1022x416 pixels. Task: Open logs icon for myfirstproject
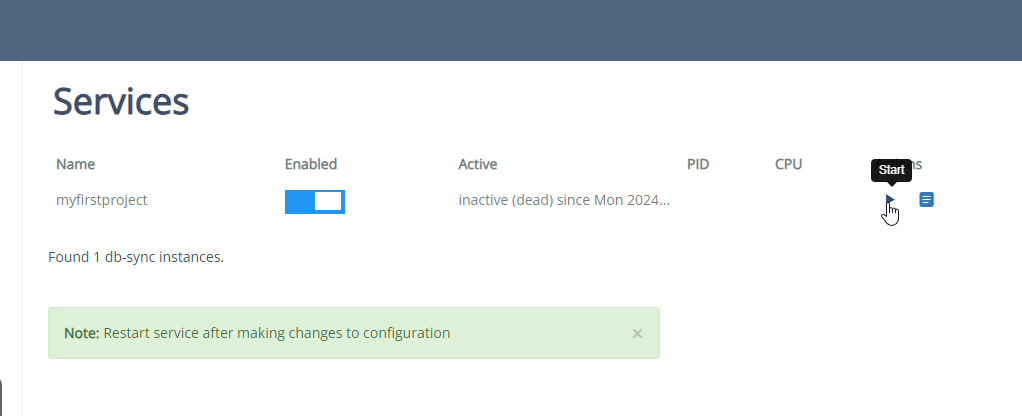(x=926, y=200)
